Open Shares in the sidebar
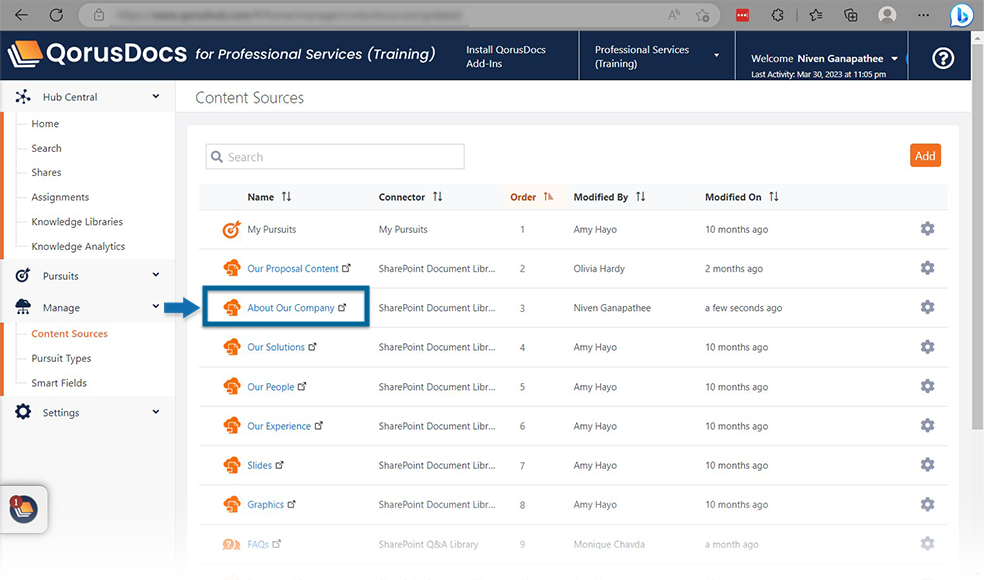984x580 pixels. 46,172
